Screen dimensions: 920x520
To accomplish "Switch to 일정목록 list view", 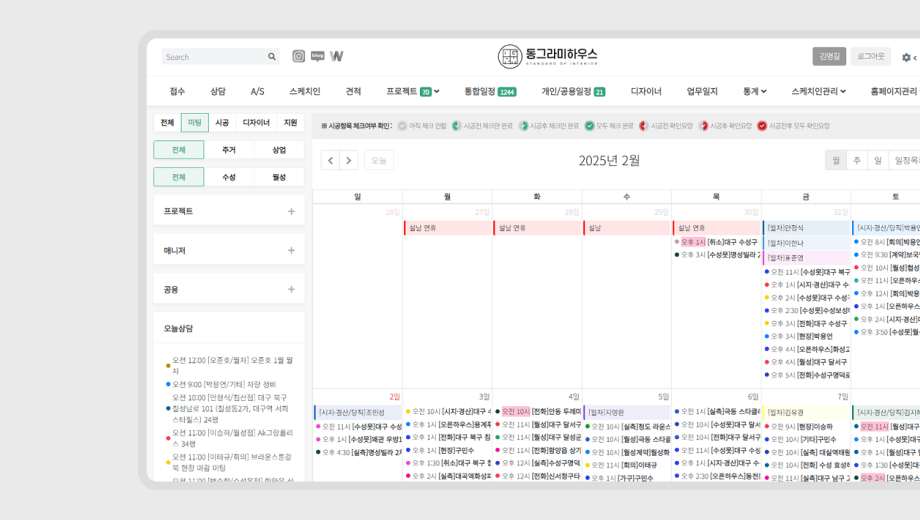I will pos(905,160).
